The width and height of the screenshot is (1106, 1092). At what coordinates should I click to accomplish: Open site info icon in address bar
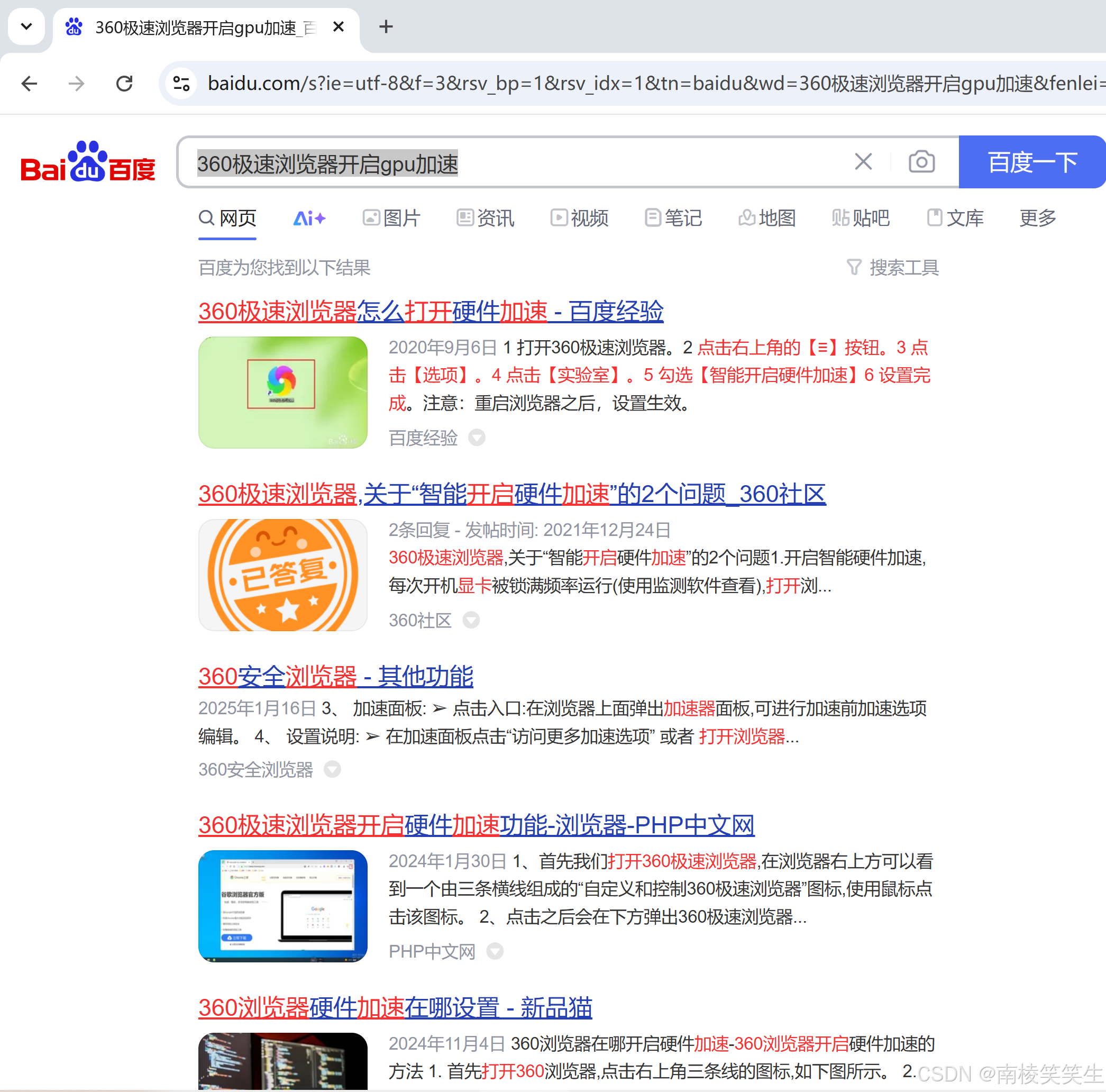coord(181,84)
